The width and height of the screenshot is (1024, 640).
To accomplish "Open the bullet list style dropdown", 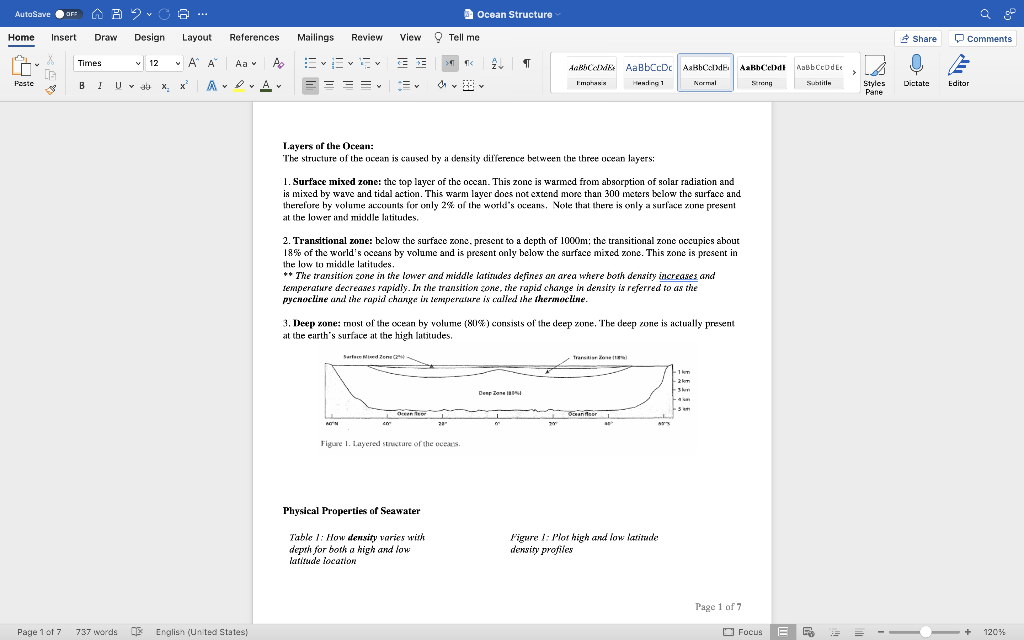I will (x=323, y=63).
